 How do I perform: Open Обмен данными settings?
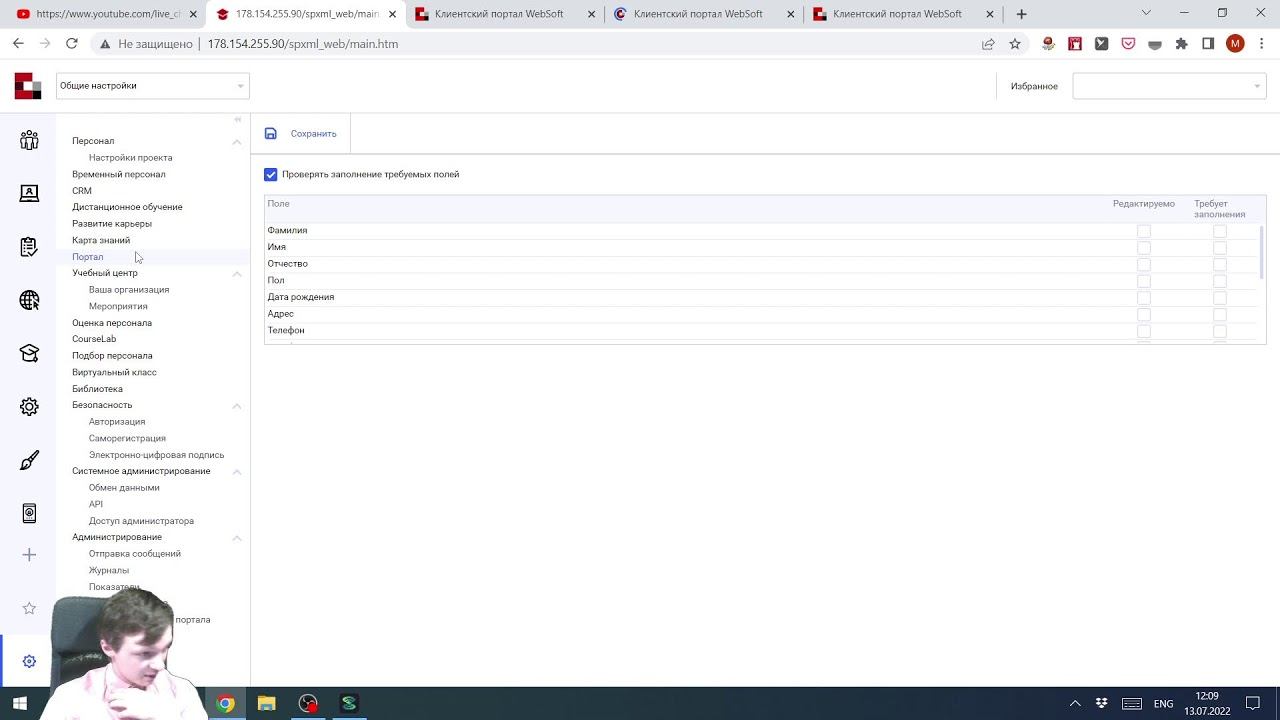[124, 488]
